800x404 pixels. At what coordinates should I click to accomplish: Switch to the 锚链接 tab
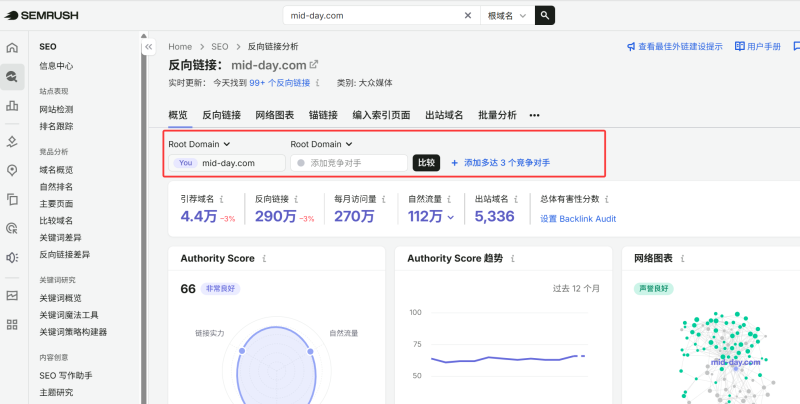323,115
